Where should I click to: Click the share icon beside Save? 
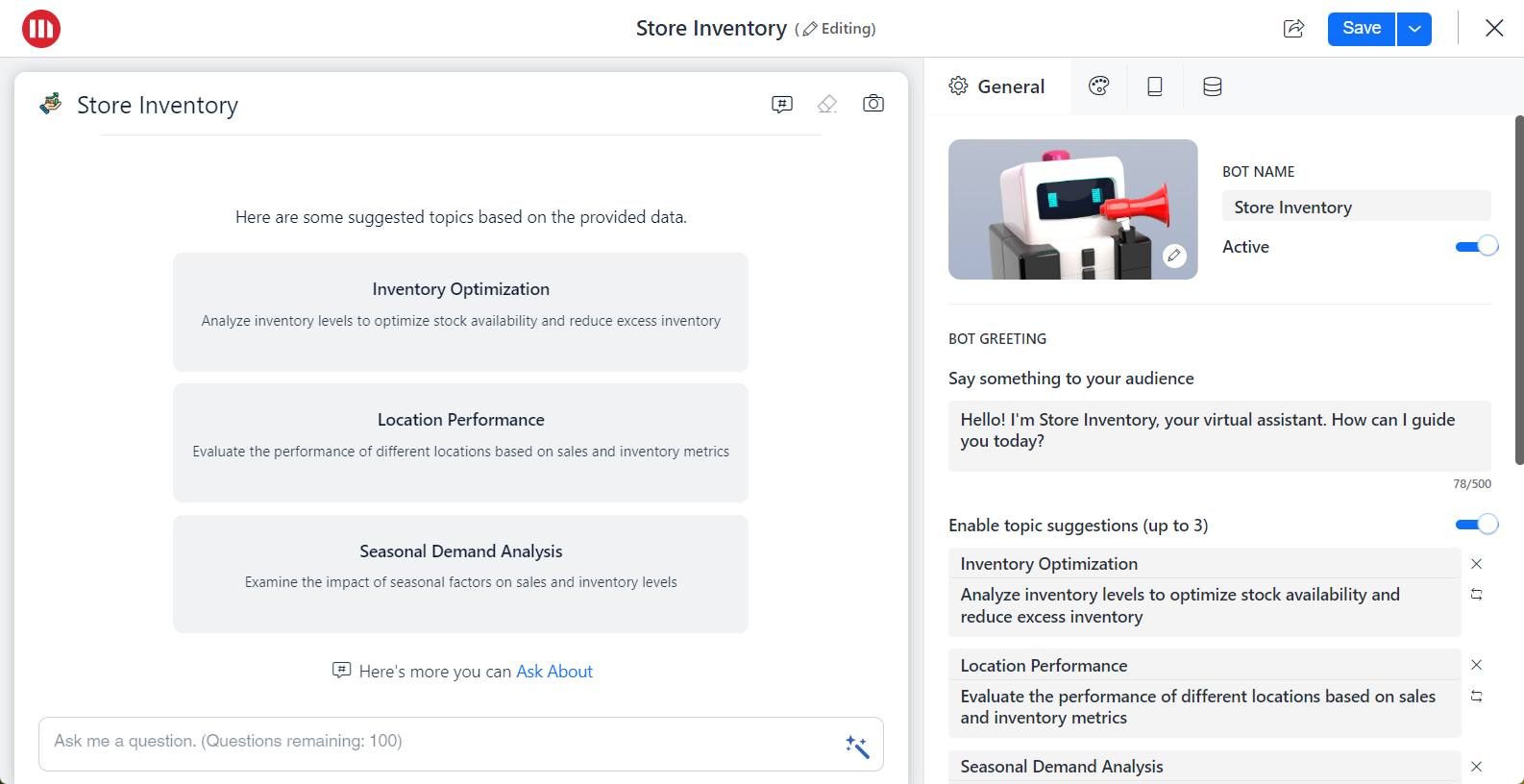tap(1293, 29)
